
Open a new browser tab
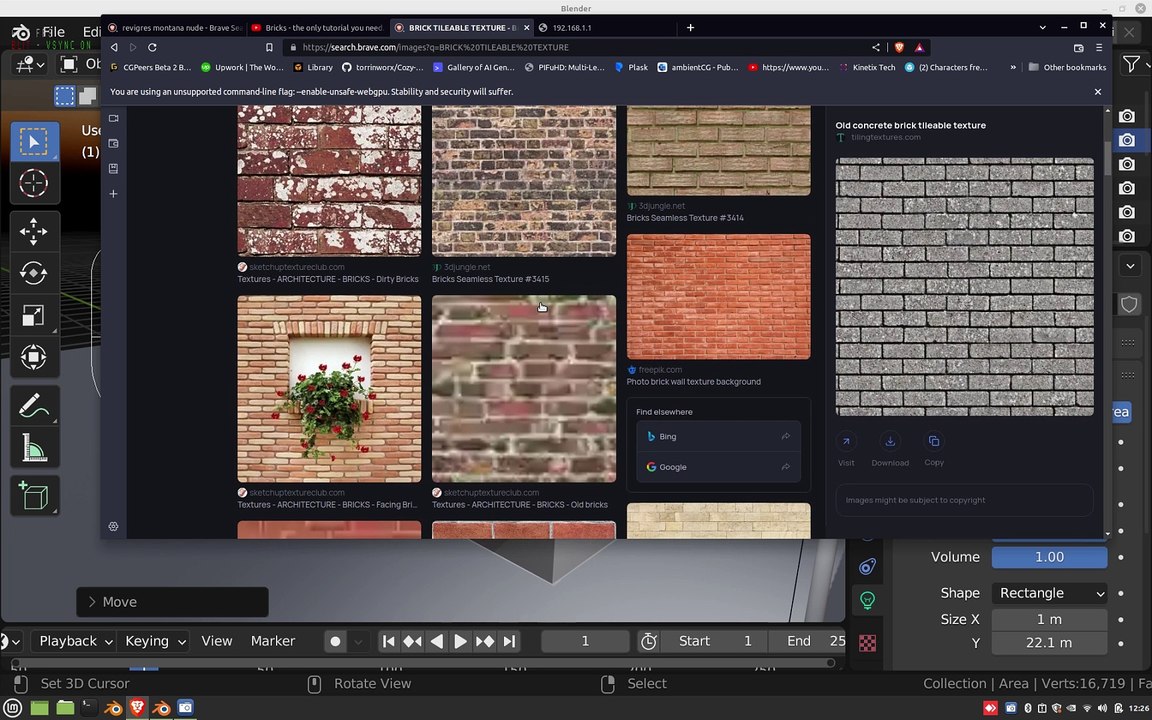pos(690,27)
